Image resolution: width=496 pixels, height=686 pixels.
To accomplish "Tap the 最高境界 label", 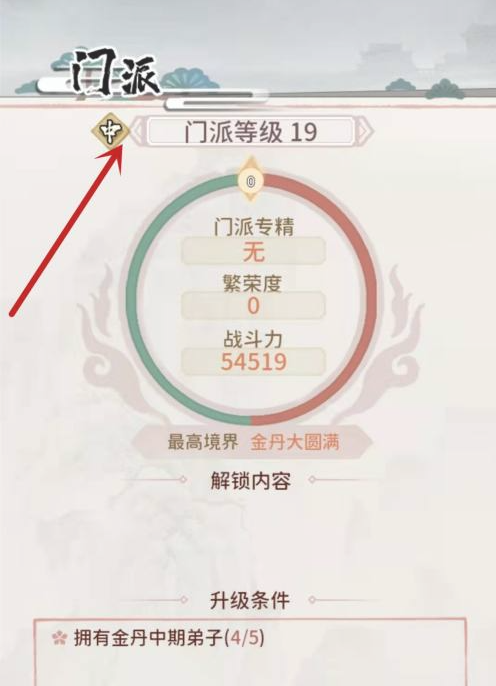I will click(x=203, y=442).
